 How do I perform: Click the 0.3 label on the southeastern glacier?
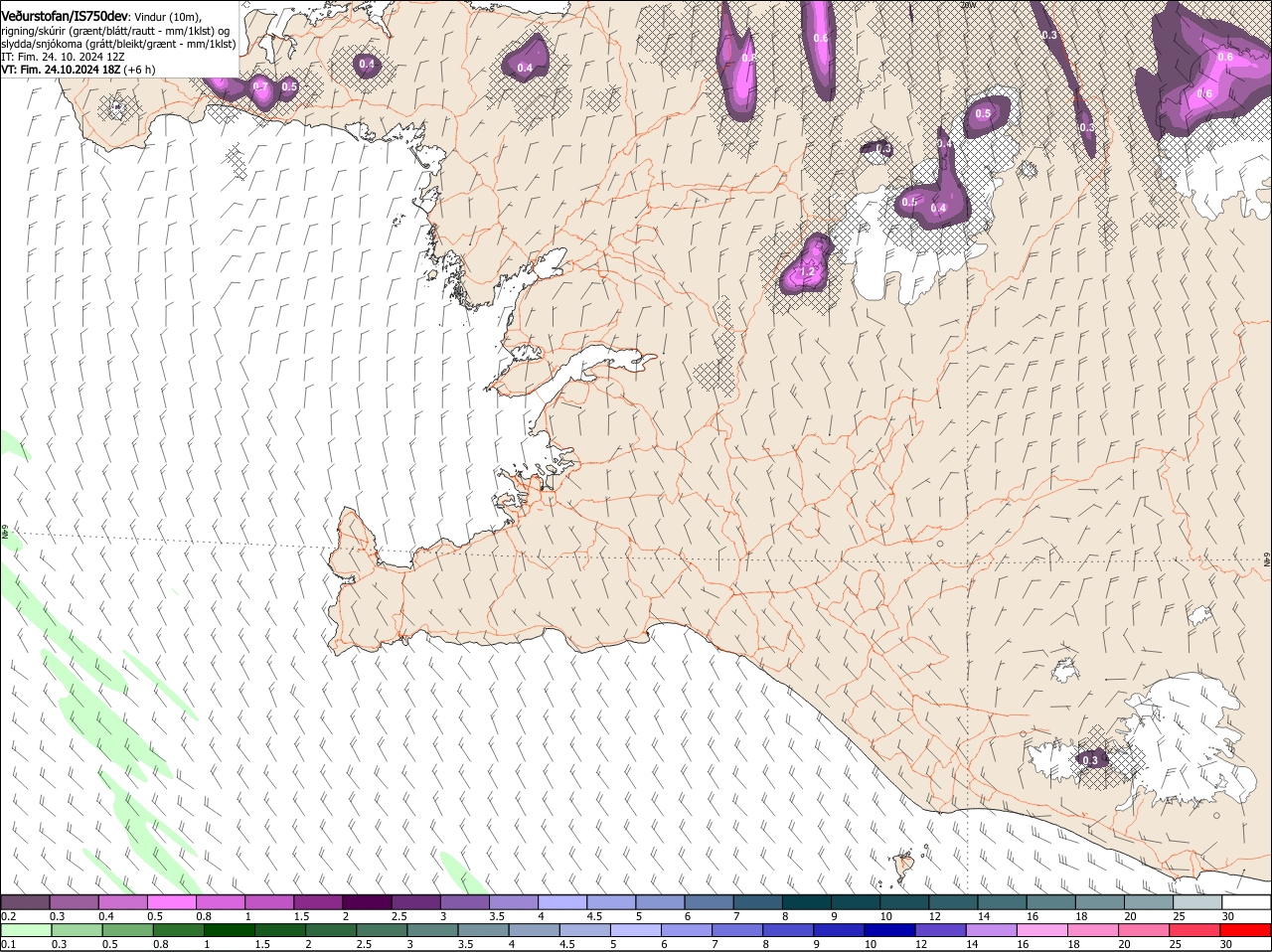tap(1090, 760)
